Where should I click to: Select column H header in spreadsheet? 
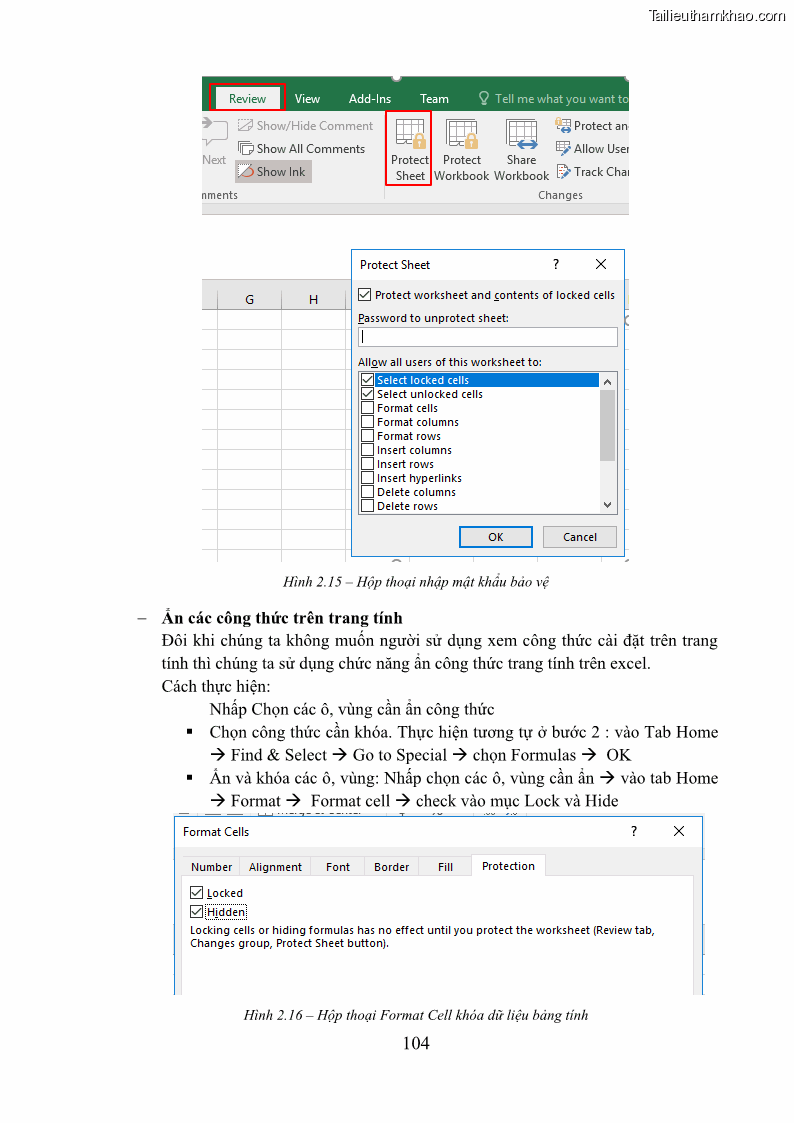point(313,300)
